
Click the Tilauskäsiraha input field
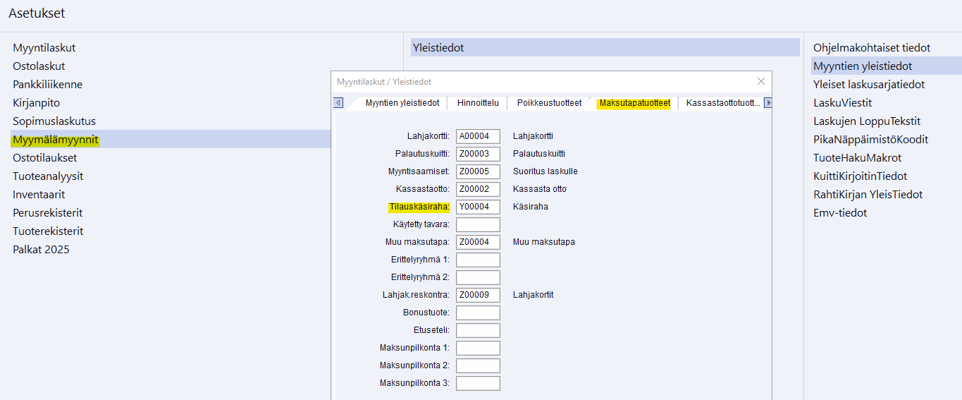[478, 207]
